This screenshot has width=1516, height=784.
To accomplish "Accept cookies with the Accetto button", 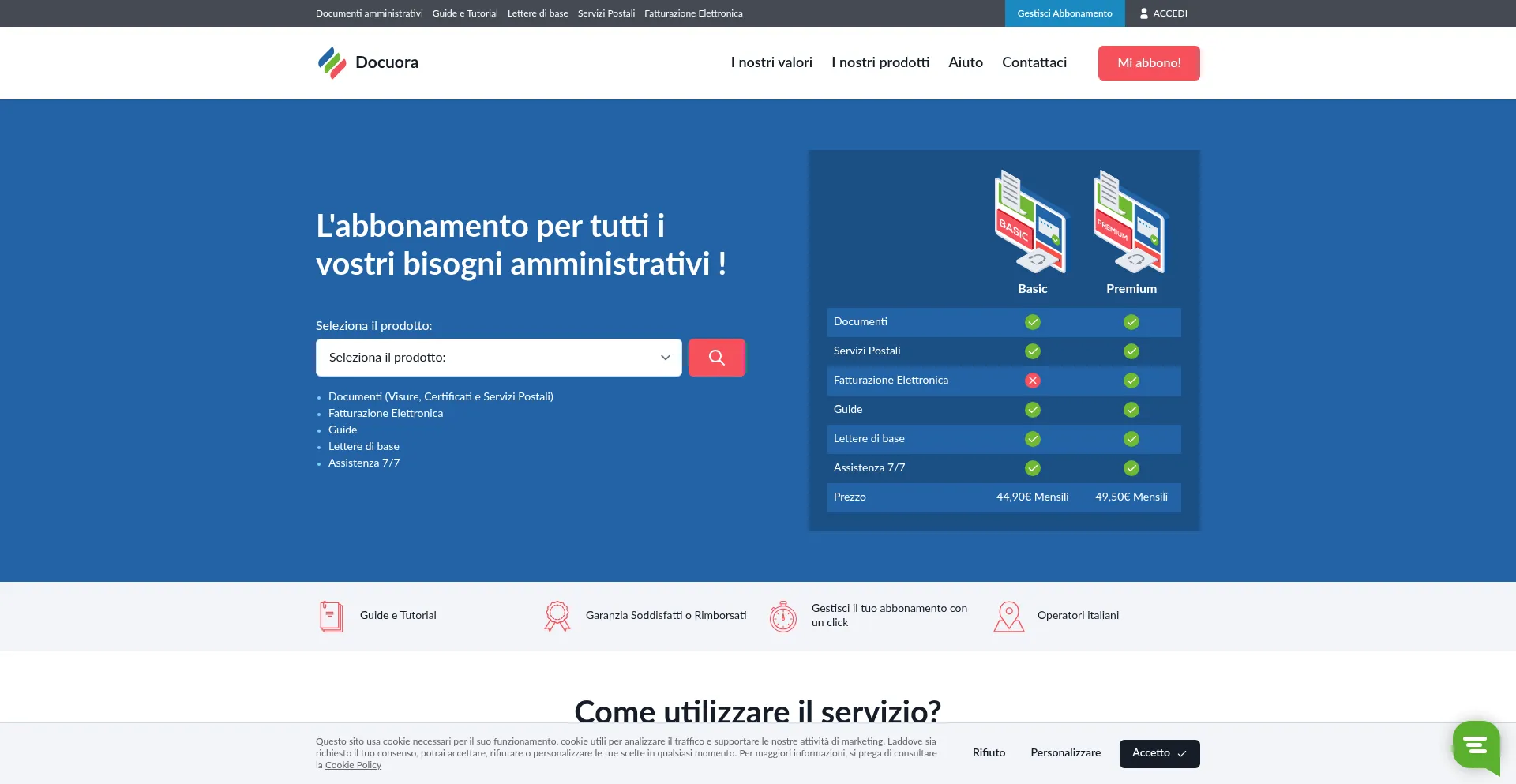I will click(x=1158, y=753).
